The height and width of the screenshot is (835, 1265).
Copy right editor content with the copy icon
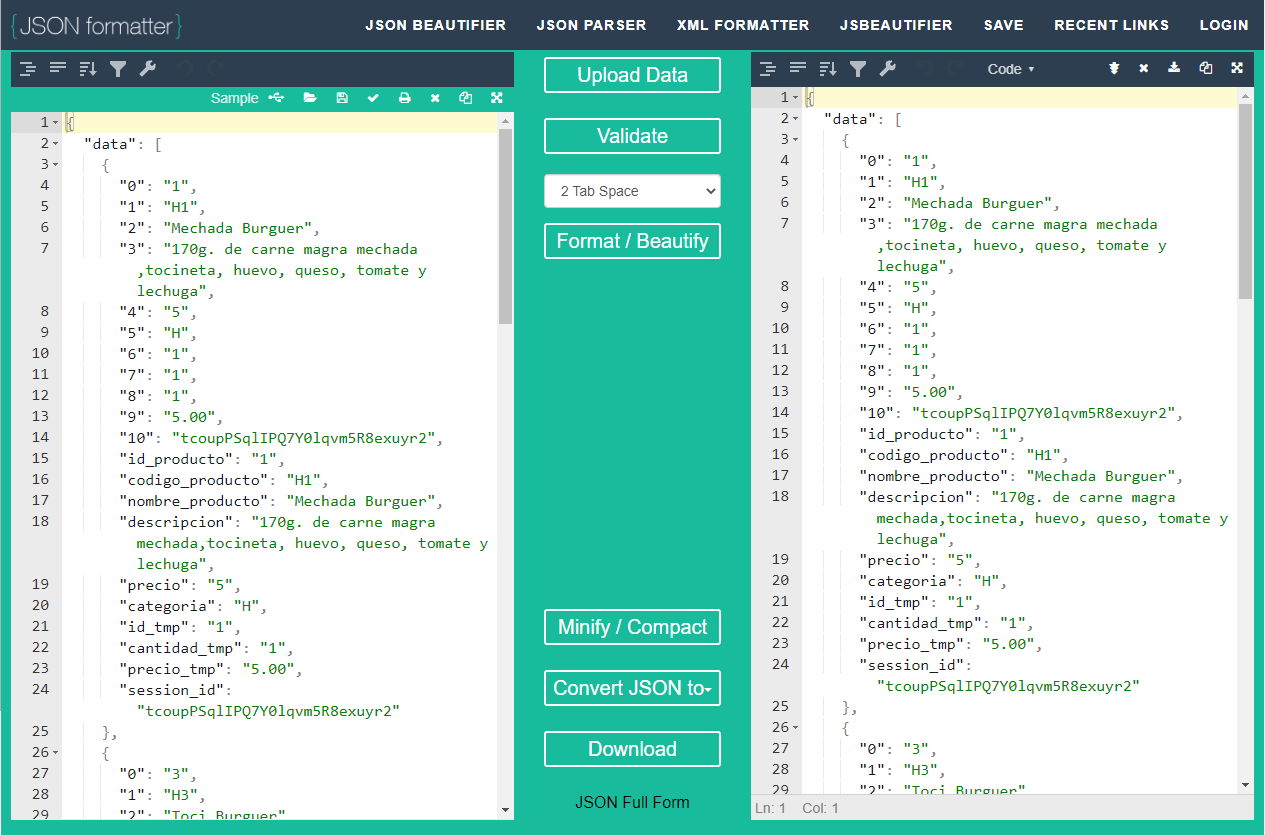pos(1205,69)
